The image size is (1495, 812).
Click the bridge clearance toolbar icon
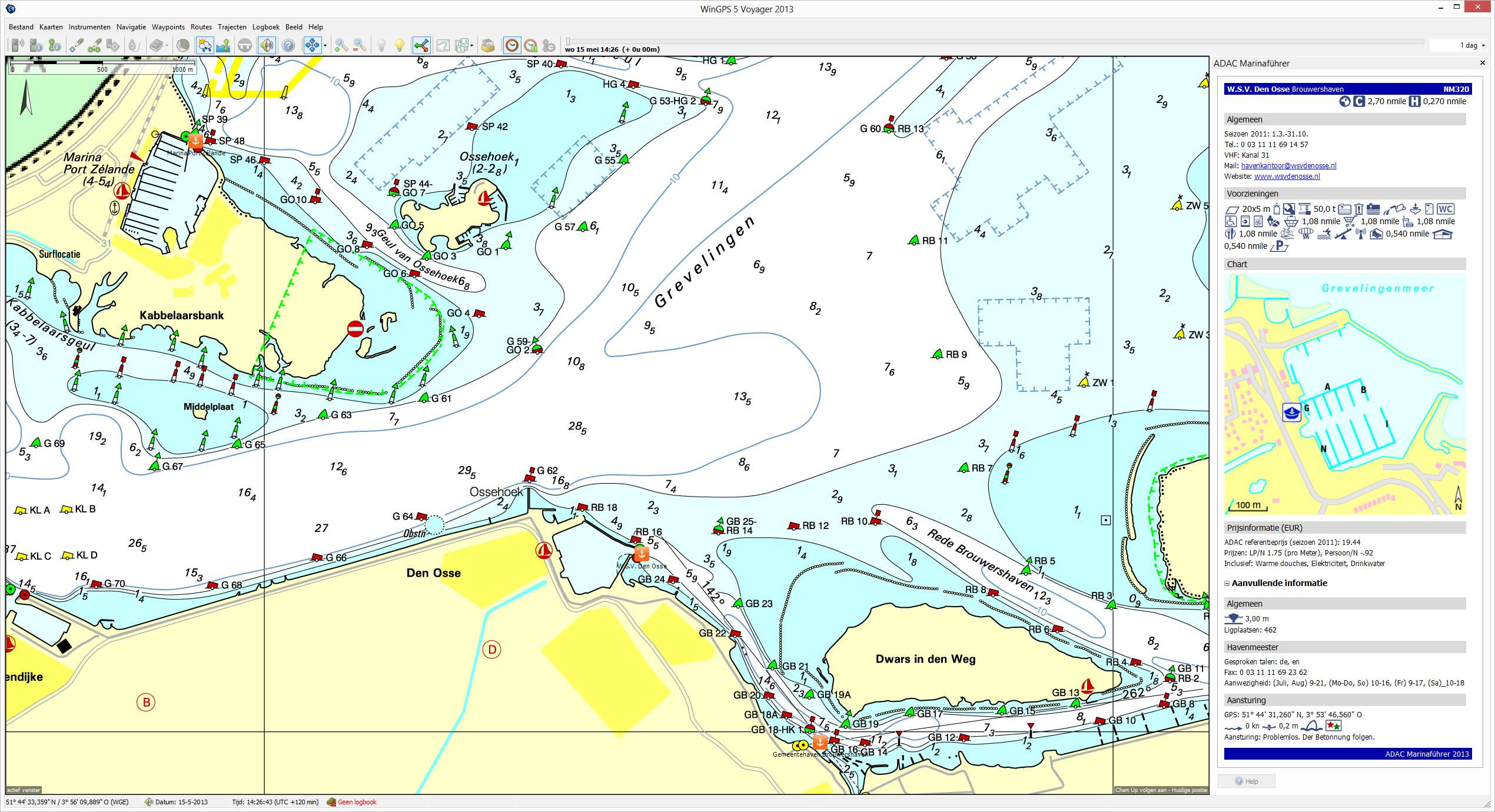click(x=245, y=45)
